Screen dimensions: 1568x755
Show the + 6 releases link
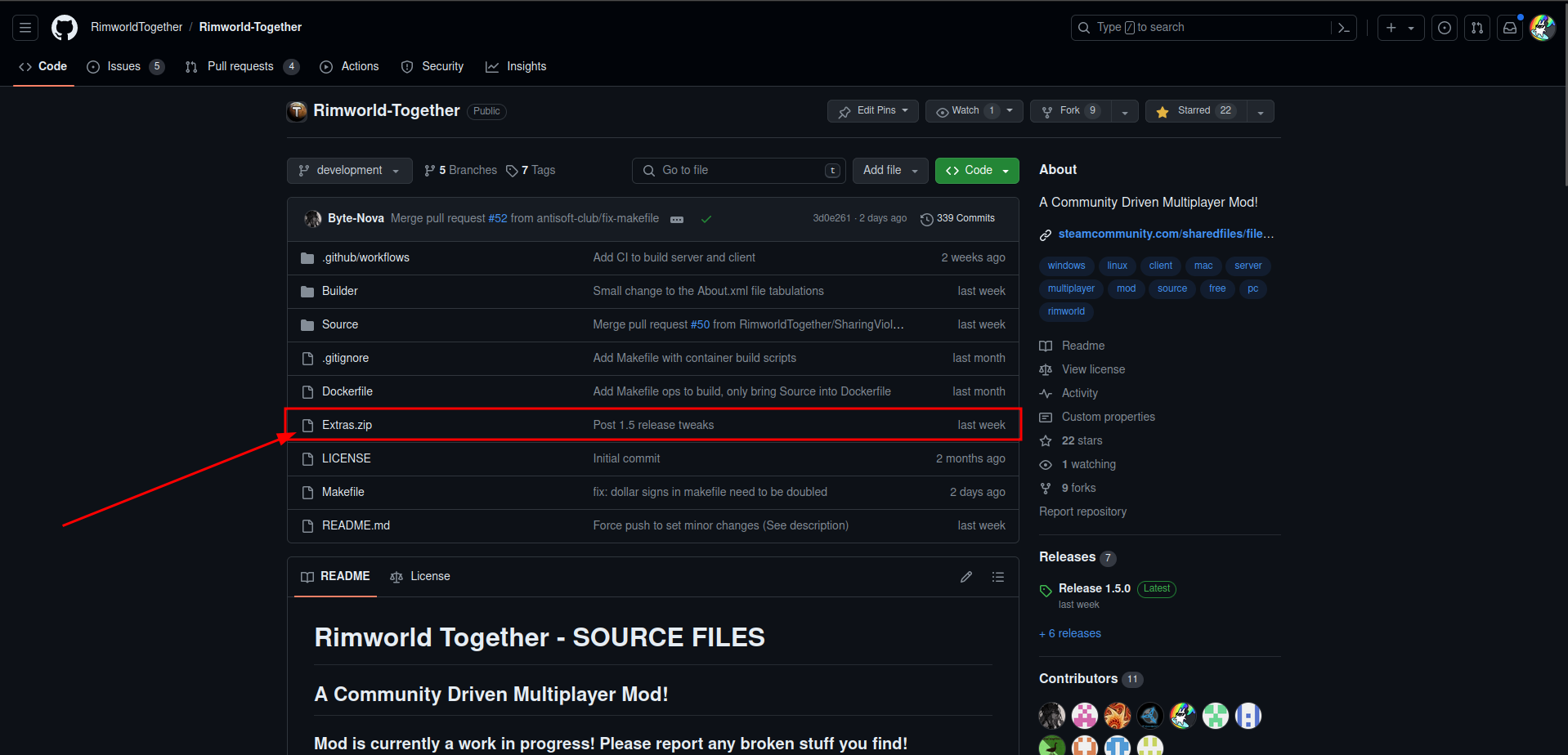pyautogui.click(x=1070, y=633)
